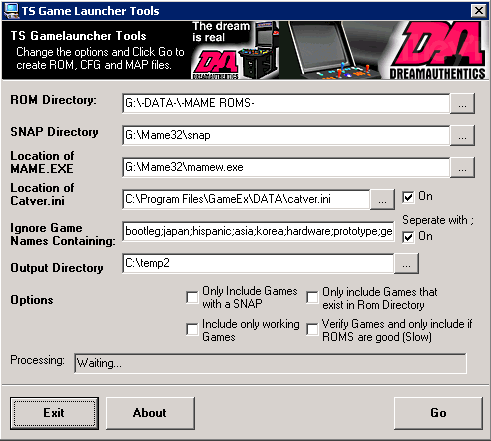Check Only include Games in Rom Directory
The width and height of the screenshot is (491, 441).
(312, 297)
